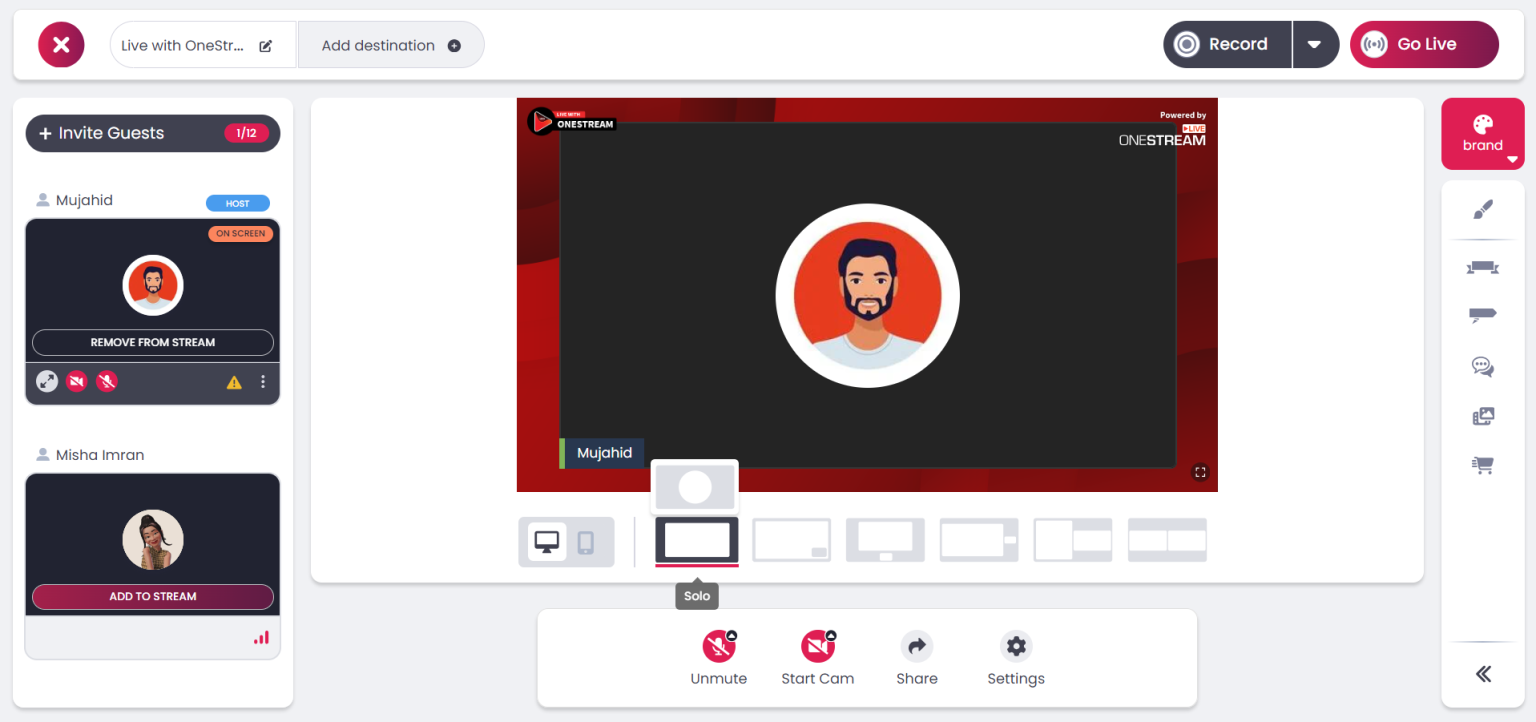This screenshot has height=722, width=1536.
Task: Disable Mujahid's camera toggle
Action: [77, 381]
